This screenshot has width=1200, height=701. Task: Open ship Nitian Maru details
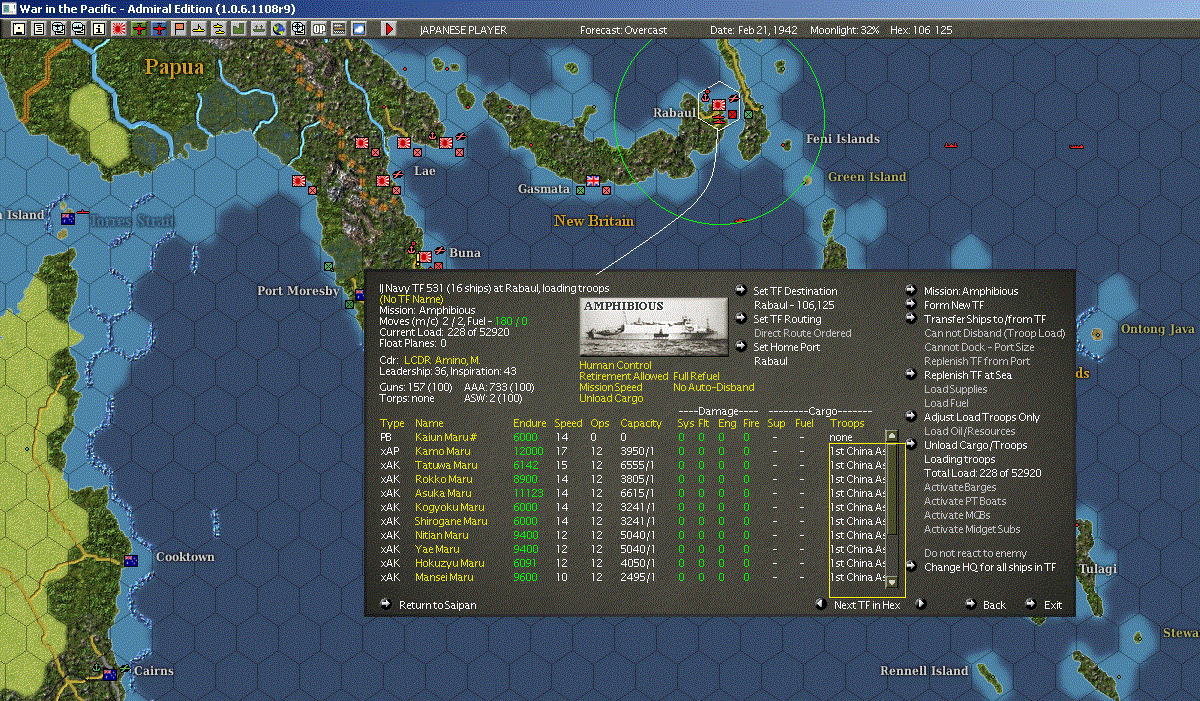coord(443,536)
